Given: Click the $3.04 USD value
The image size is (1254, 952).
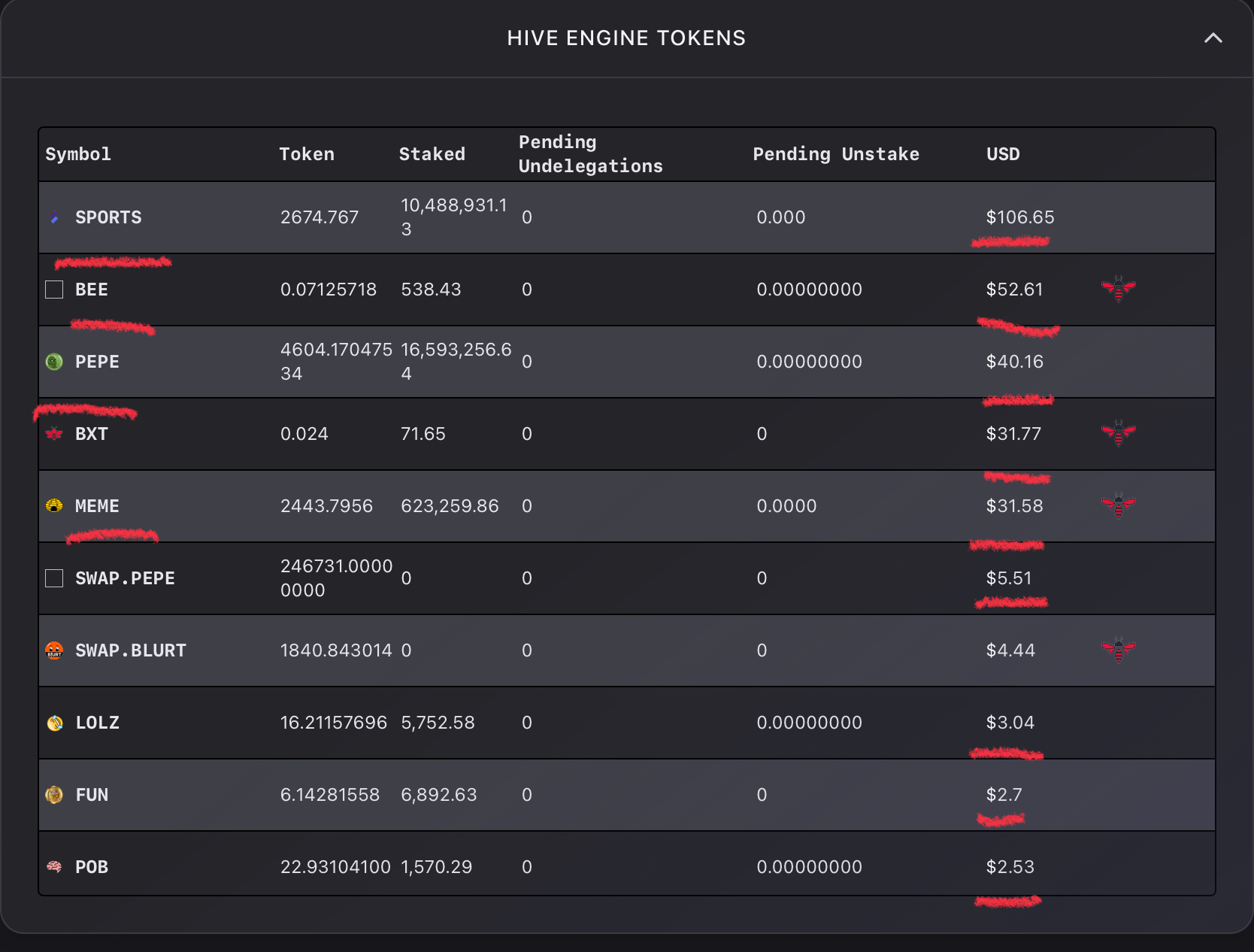Looking at the screenshot, I should [x=1010, y=723].
